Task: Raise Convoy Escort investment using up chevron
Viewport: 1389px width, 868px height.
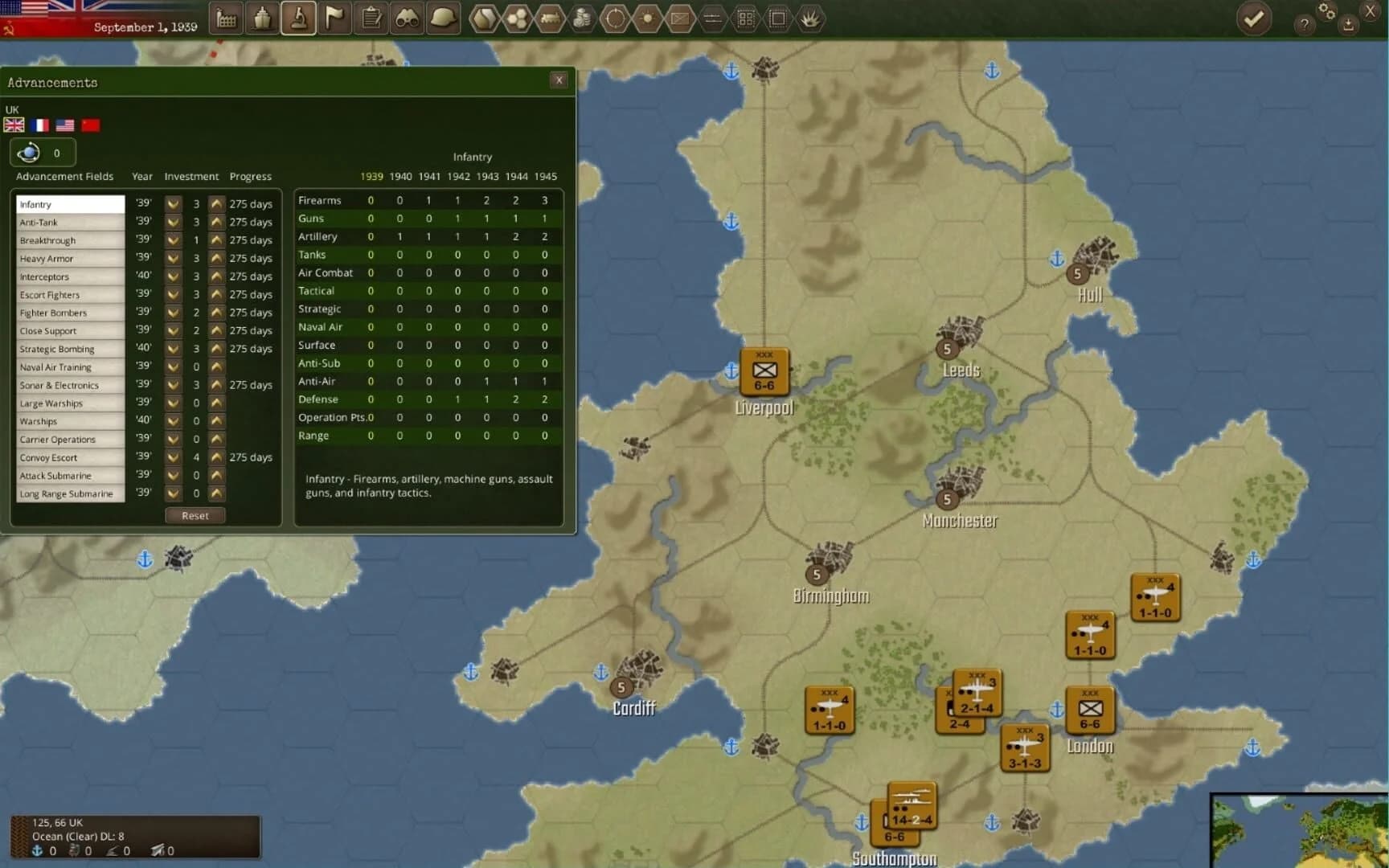Action: click(x=216, y=457)
